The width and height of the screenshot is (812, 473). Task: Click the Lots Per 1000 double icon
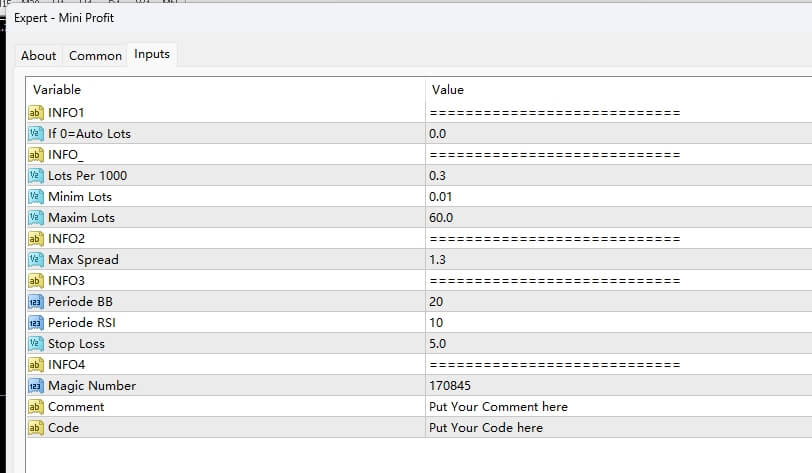pos(35,175)
